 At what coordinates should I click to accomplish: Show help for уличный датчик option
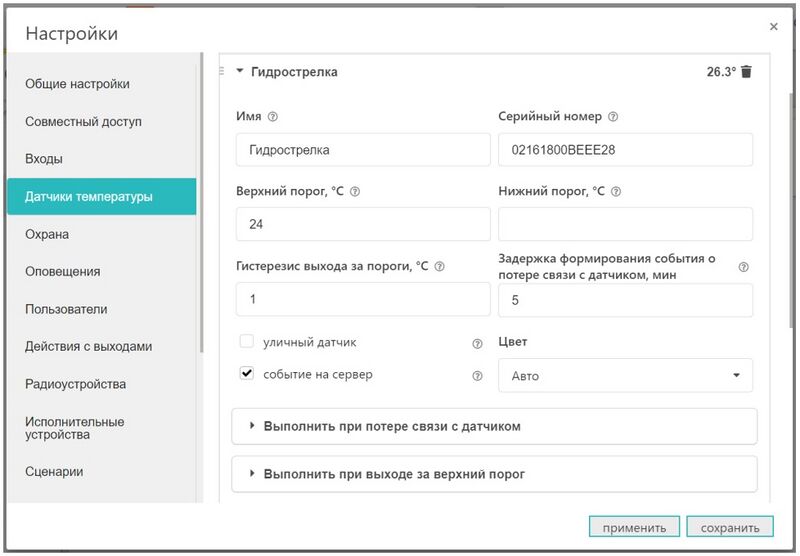click(477, 343)
